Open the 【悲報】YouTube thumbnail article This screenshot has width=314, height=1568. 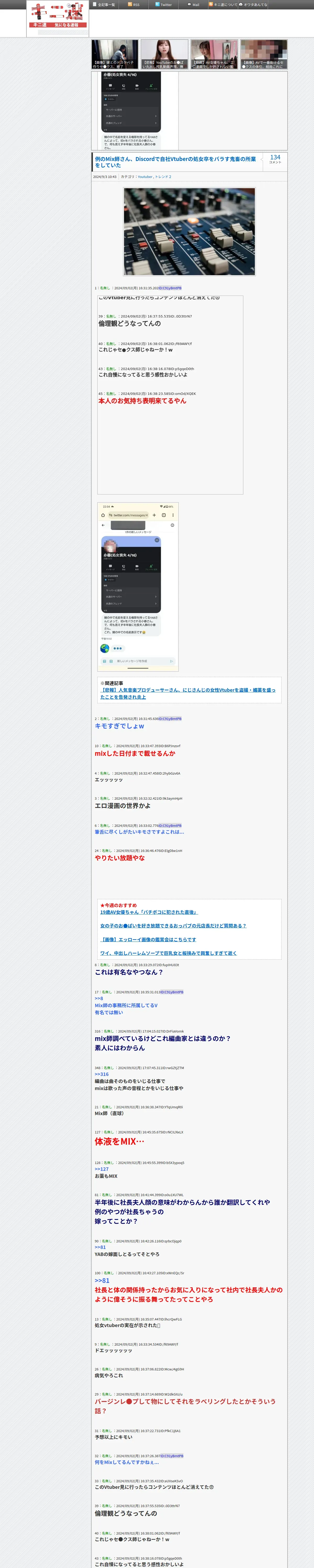click(x=165, y=54)
